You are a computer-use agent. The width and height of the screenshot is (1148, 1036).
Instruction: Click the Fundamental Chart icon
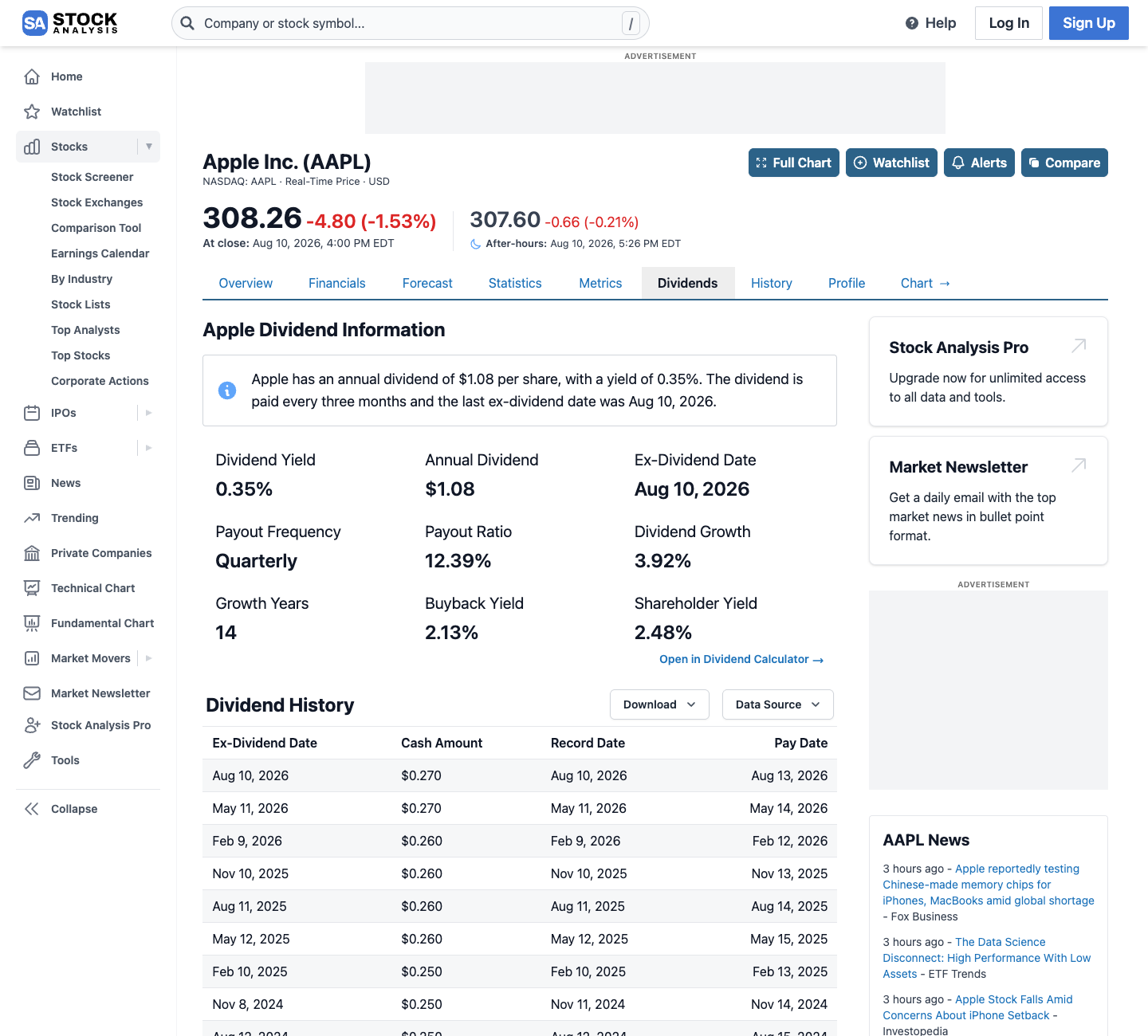32,623
